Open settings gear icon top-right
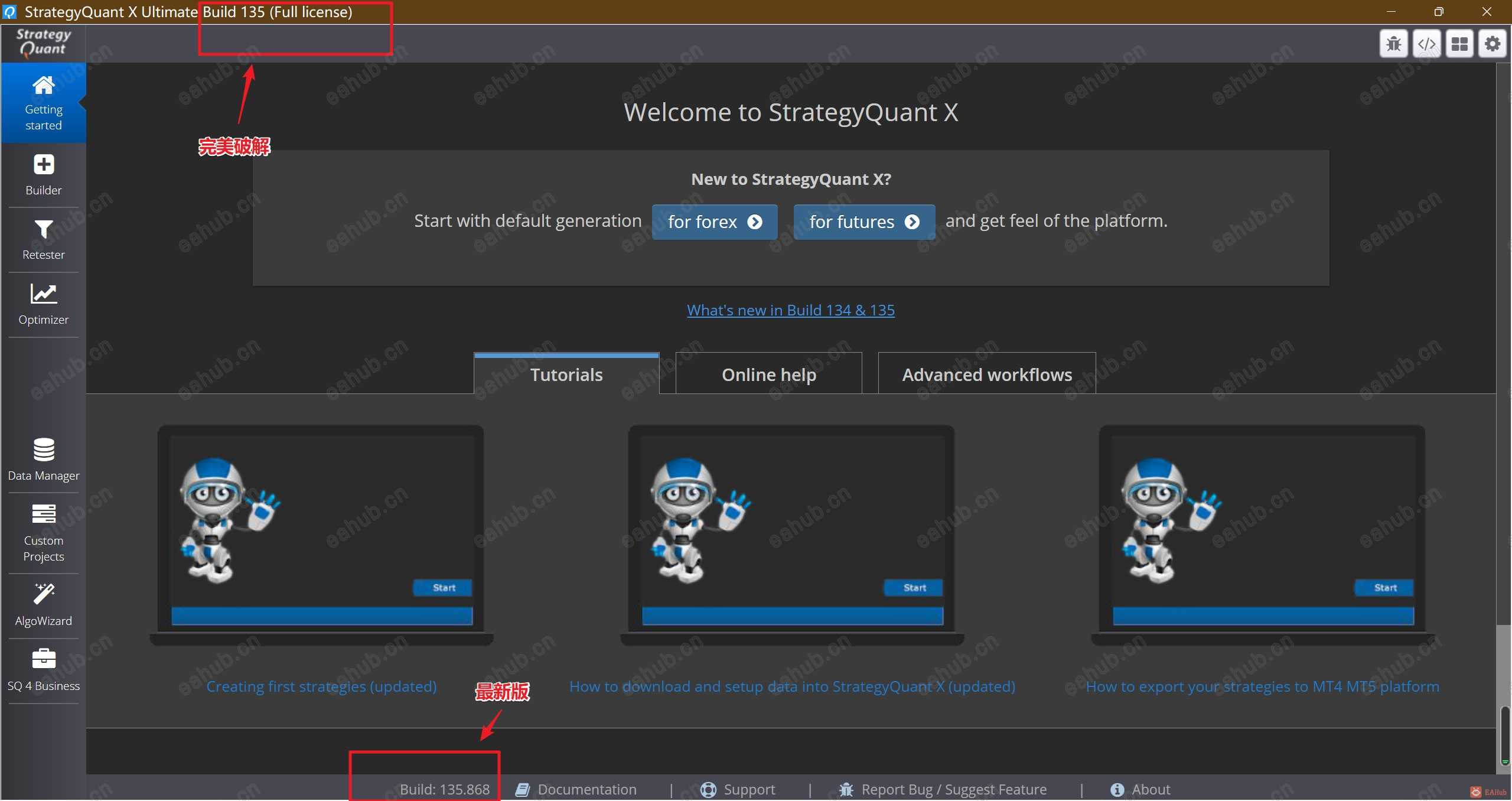 1493,44
